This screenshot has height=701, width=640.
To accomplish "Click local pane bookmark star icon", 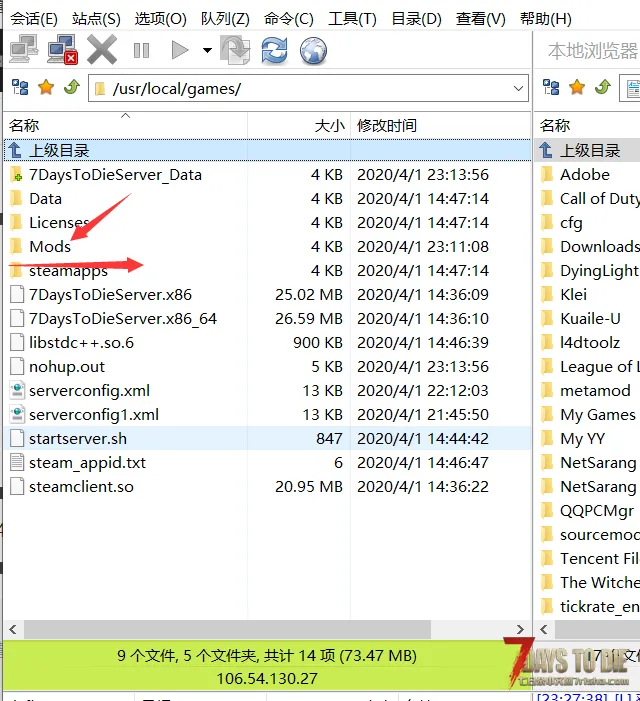I will pyautogui.click(x=577, y=87).
